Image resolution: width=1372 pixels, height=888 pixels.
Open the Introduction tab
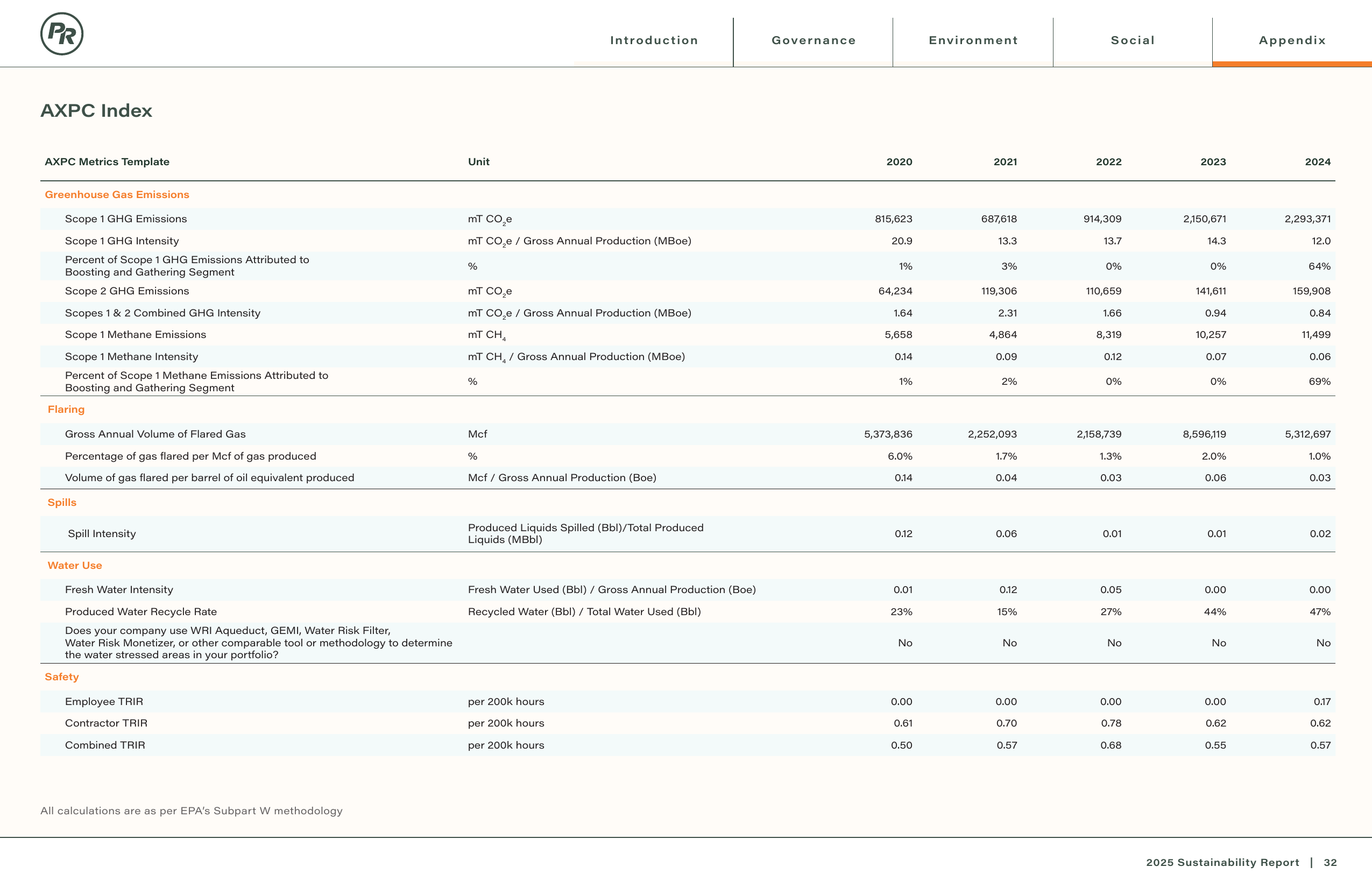654,40
